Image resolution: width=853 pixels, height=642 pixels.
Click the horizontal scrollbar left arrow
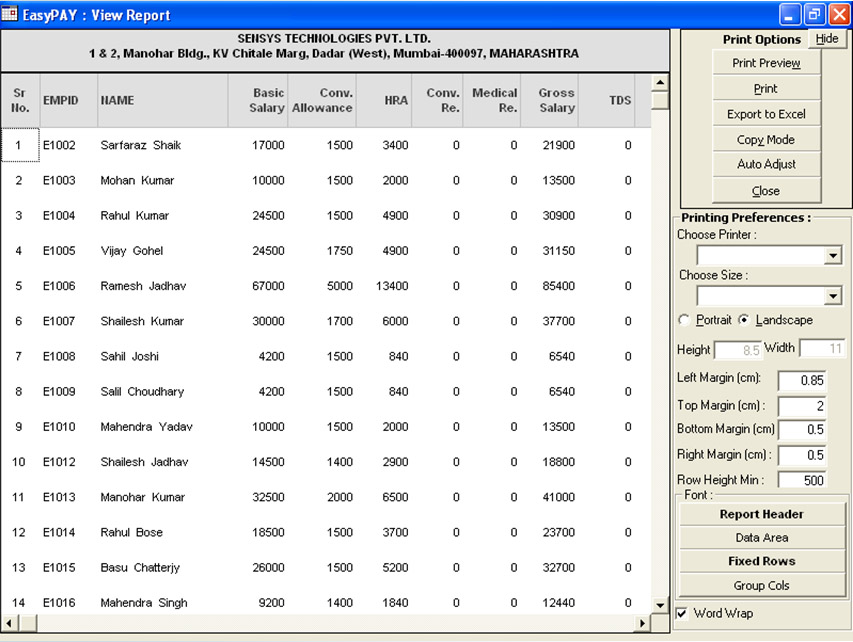tap(9, 623)
